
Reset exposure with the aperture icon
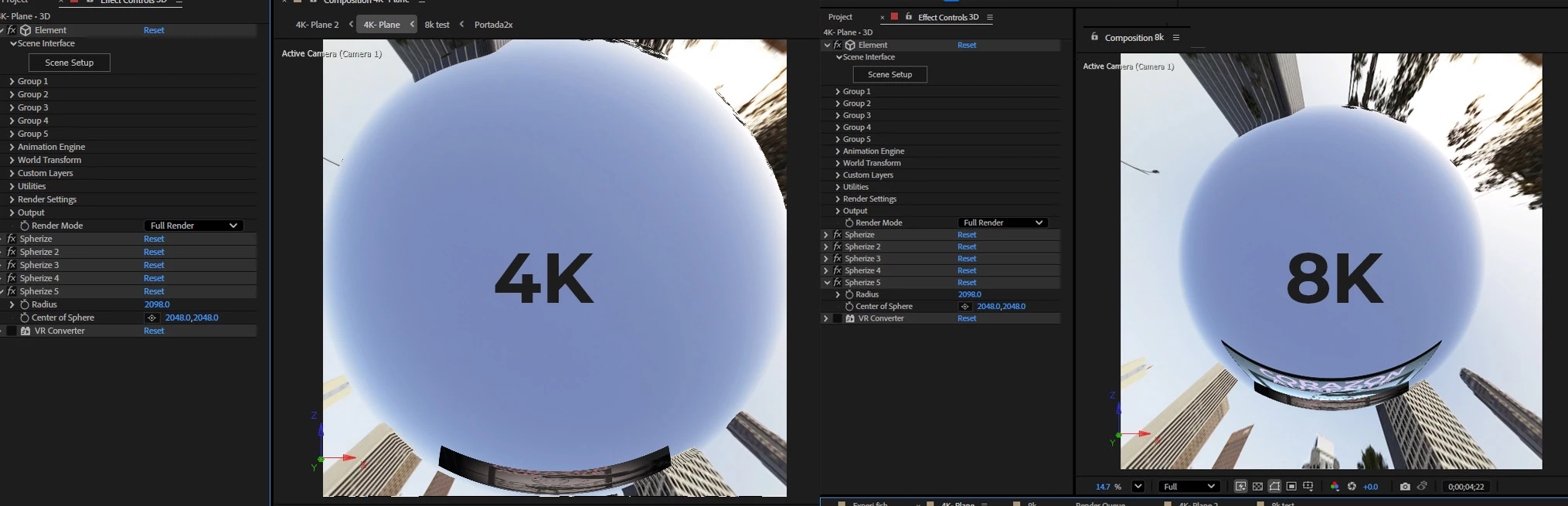click(1352, 487)
